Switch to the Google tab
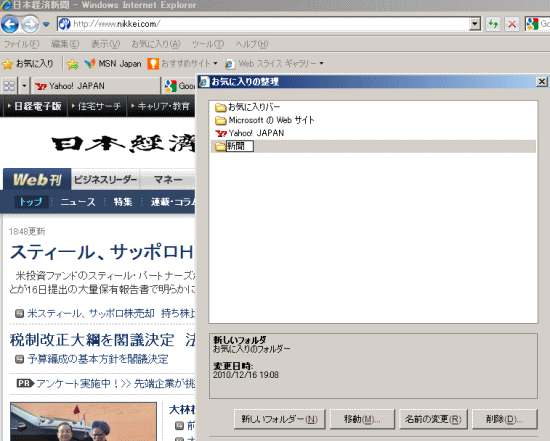 (180, 86)
